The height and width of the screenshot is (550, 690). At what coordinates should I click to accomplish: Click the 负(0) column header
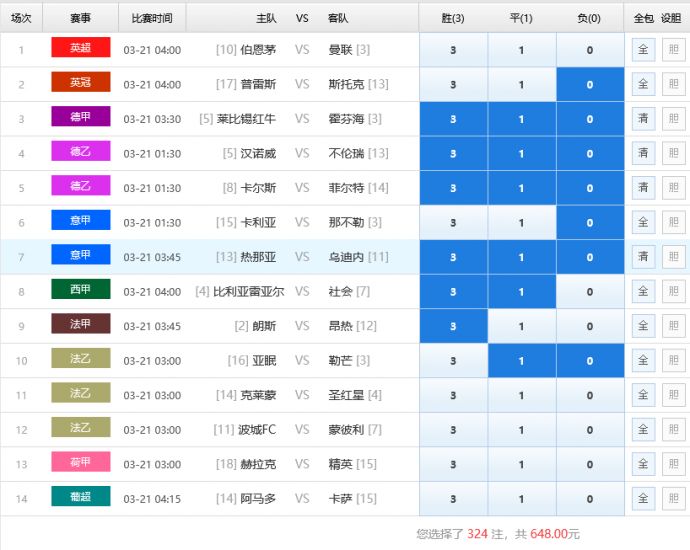pos(590,18)
